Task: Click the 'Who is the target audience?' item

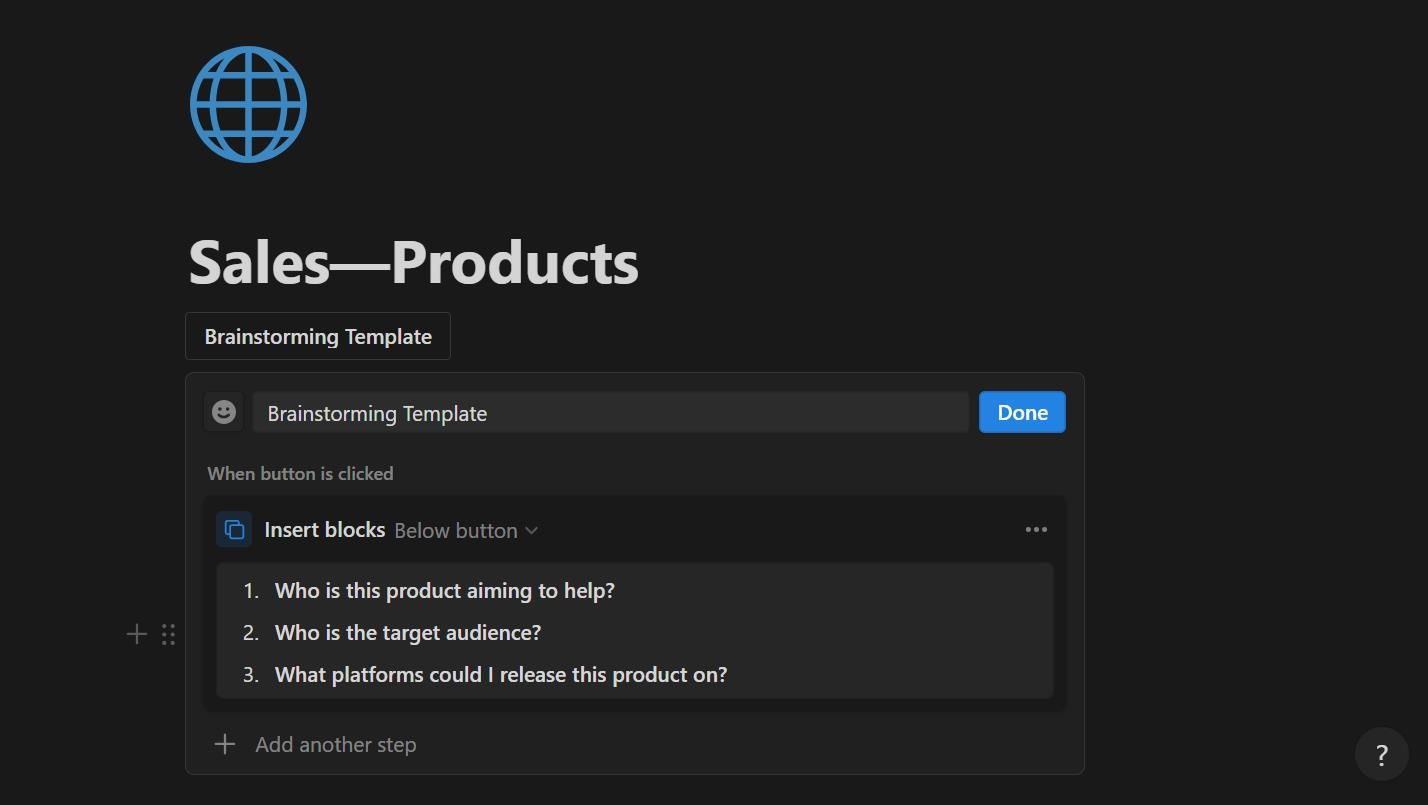Action: [407, 633]
